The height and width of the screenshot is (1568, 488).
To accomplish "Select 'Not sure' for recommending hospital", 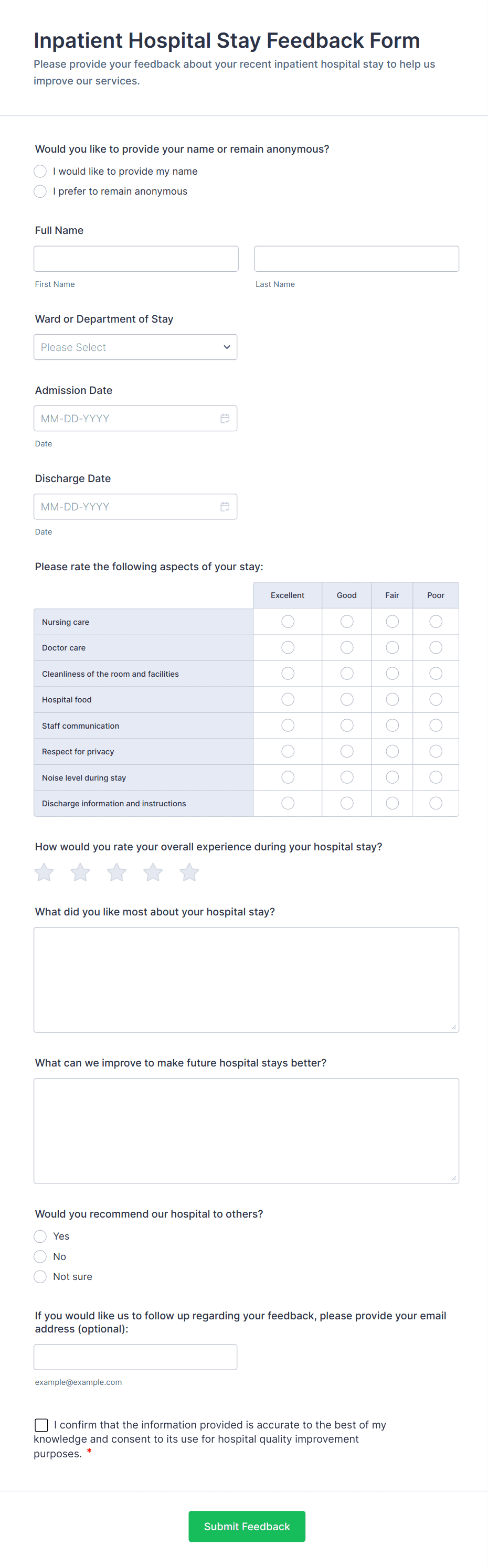I will [40, 1276].
